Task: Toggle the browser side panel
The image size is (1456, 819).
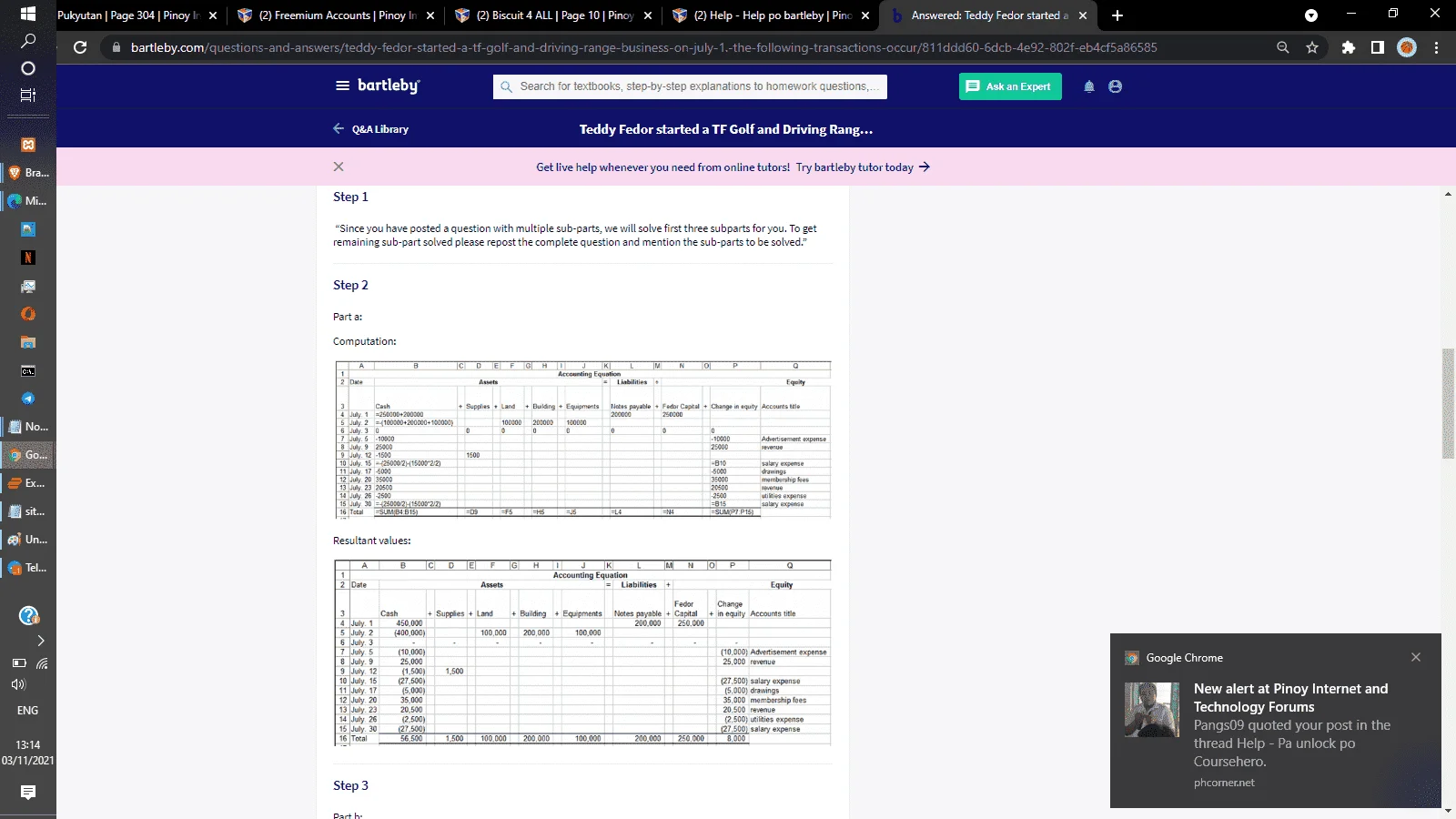Action: (x=1378, y=47)
